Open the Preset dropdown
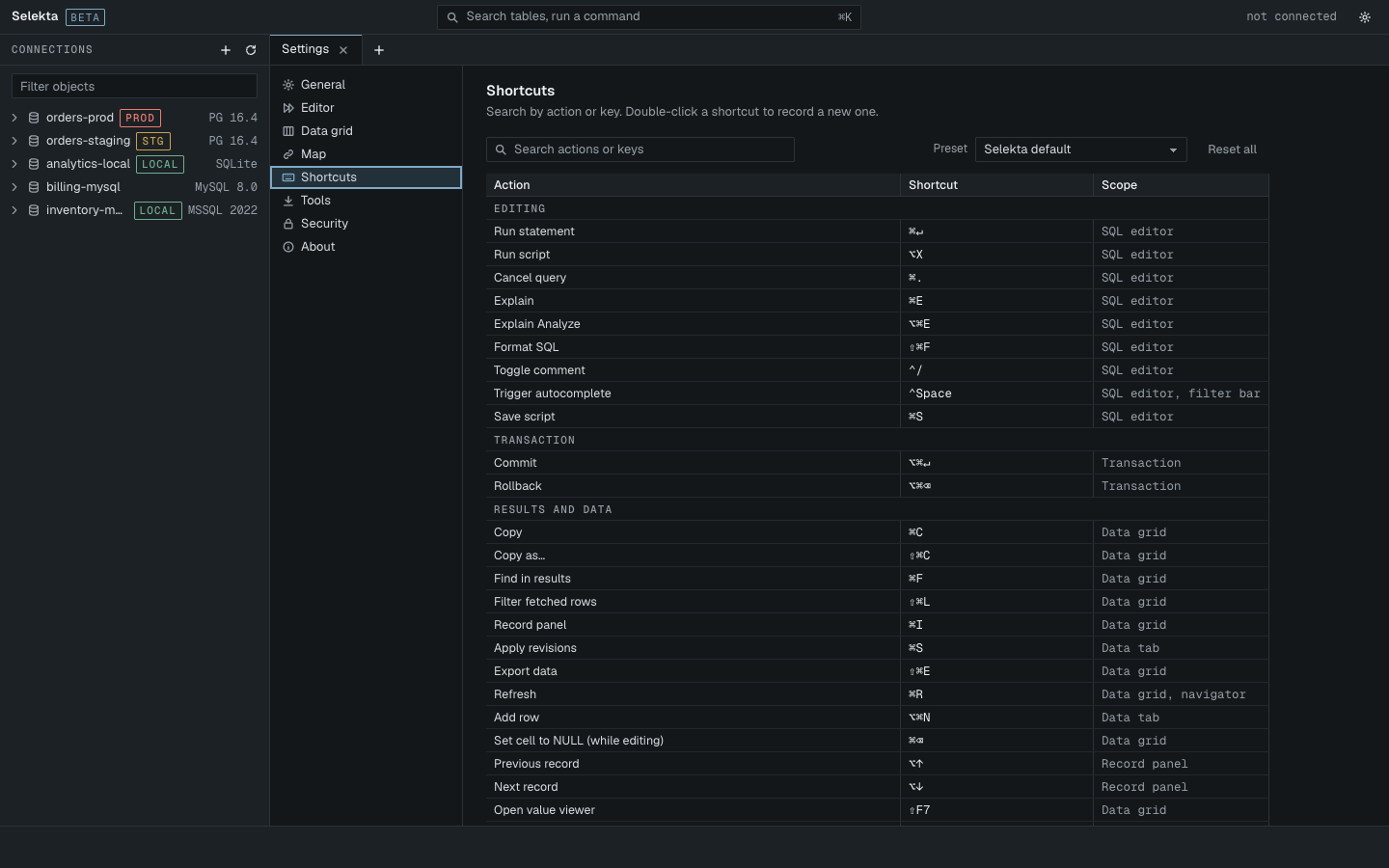This screenshot has height=868, width=1389. [x=1080, y=149]
